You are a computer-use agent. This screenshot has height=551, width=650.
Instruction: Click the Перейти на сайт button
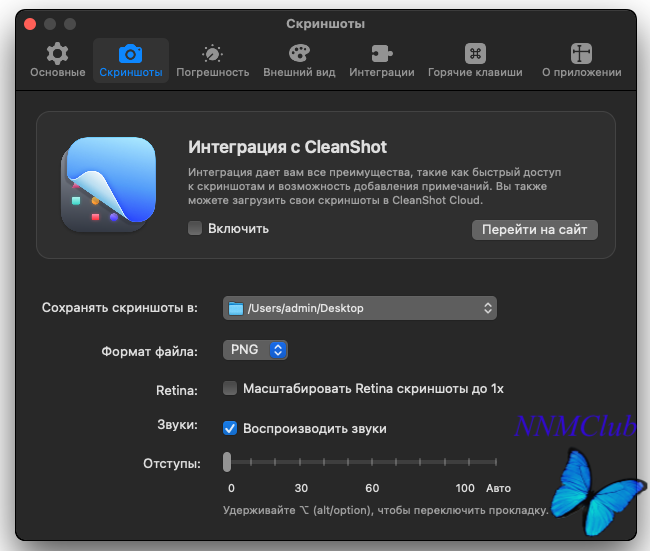click(535, 230)
